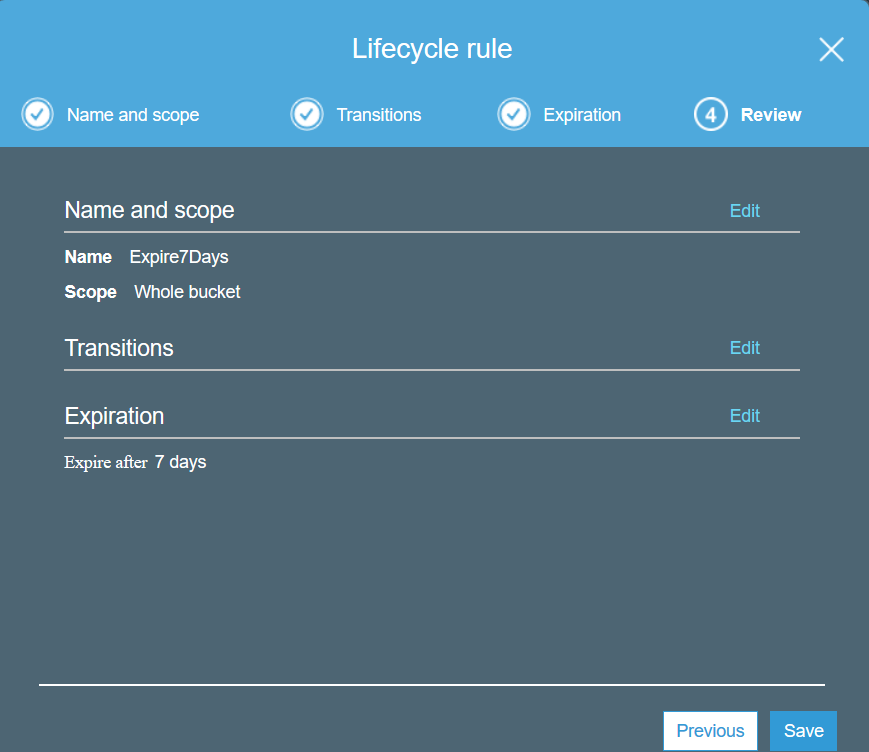
Task: Click the rule name Expire7Days
Action: click(x=179, y=257)
